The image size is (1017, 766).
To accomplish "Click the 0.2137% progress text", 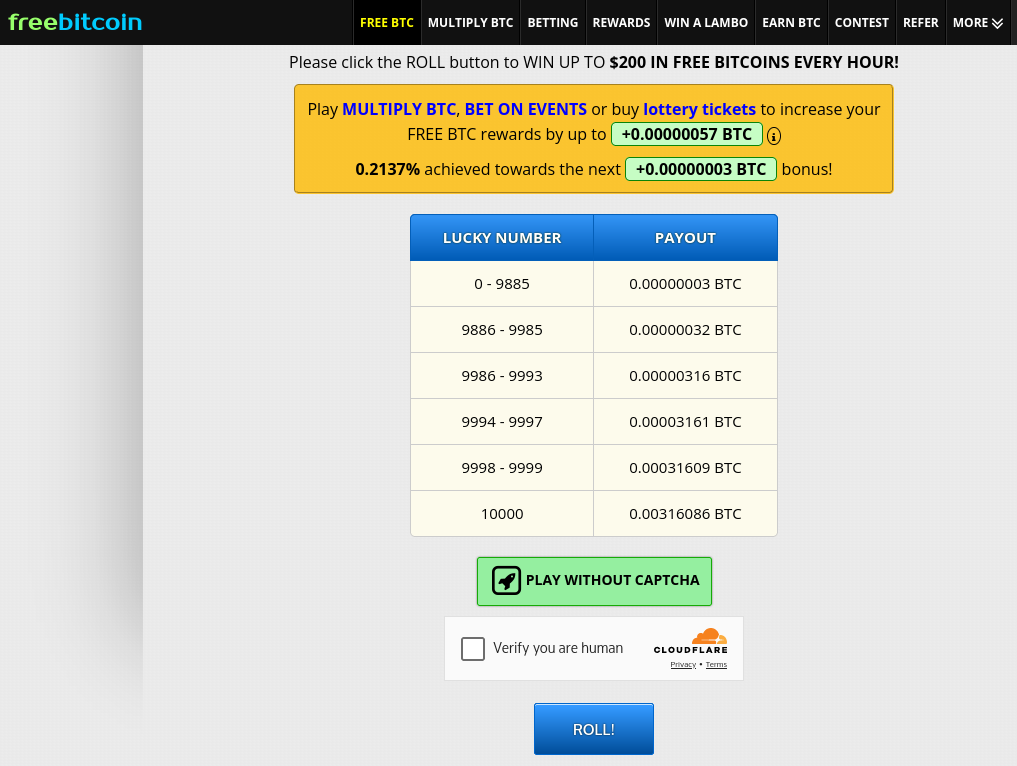I will (x=387, y=169).
